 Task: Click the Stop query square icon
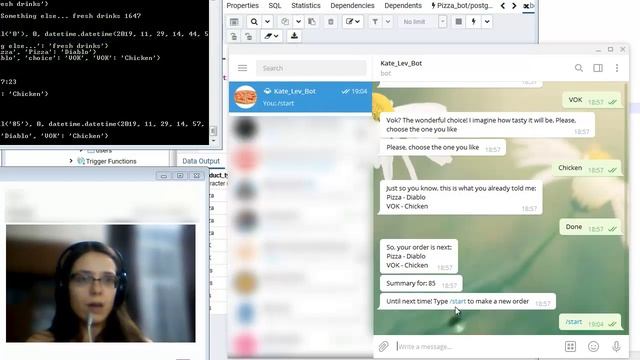(459, 22)
